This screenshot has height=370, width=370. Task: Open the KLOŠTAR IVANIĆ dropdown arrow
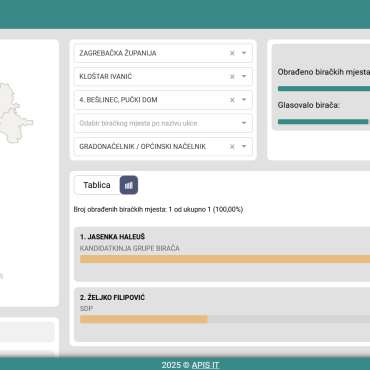pyautogui.click(x=244, y=77)
